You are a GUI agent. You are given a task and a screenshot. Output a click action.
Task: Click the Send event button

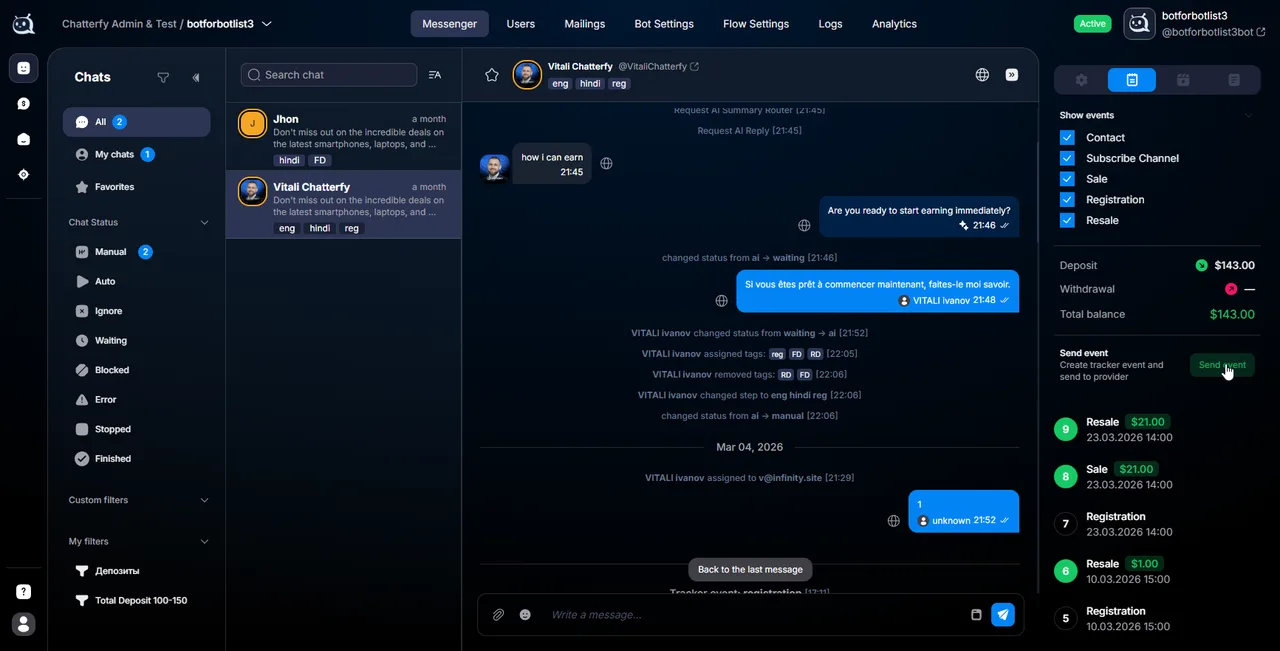[x=1222, y=365]
